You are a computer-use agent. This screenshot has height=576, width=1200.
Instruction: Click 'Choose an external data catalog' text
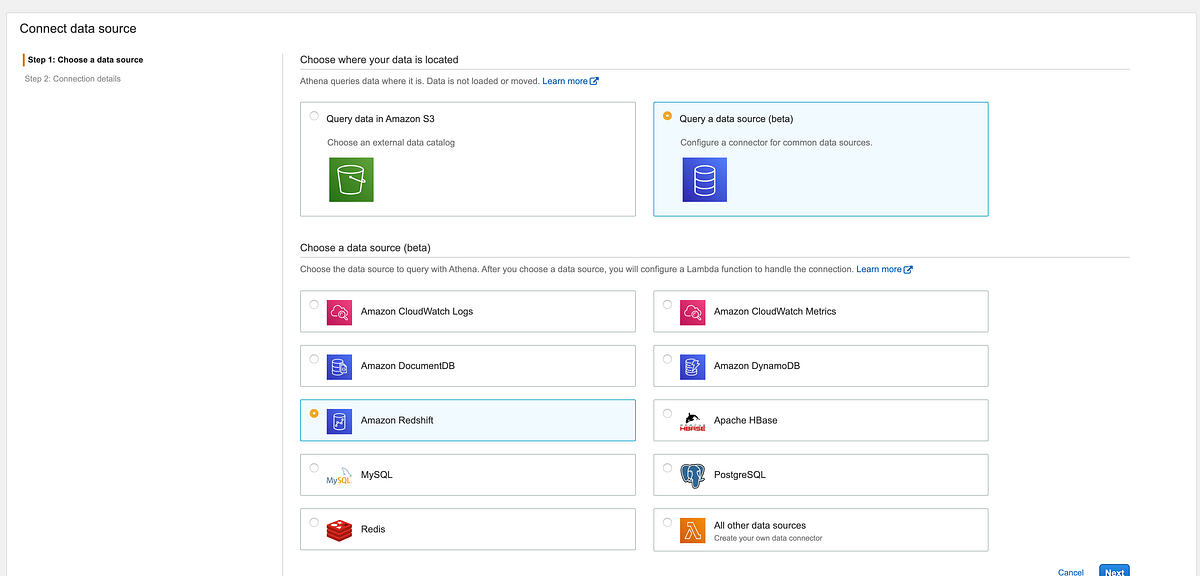point(391,143)
